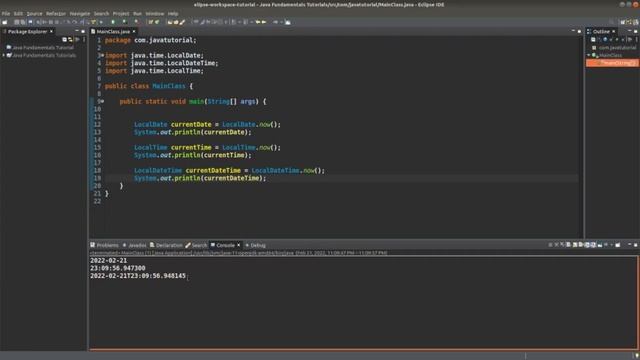Open the Window menu
The width and height of the screenshot is (640, 360).
[x=155, y=13]
